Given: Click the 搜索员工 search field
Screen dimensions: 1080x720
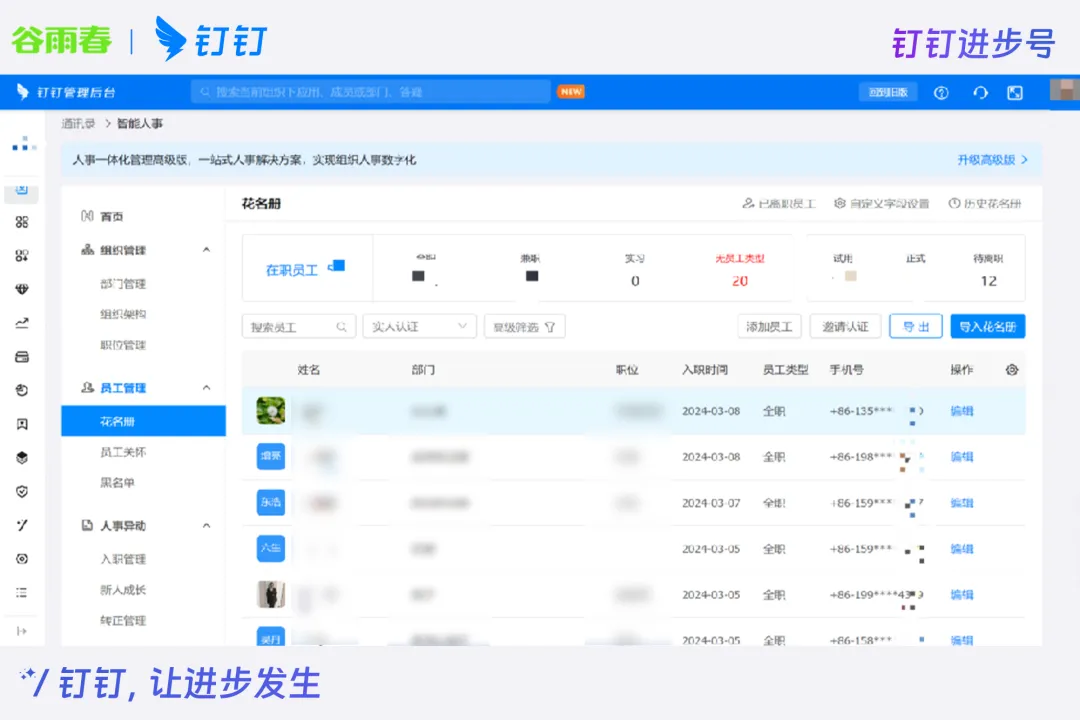Looking at the screenshot, I should click(x=299, y=327).
